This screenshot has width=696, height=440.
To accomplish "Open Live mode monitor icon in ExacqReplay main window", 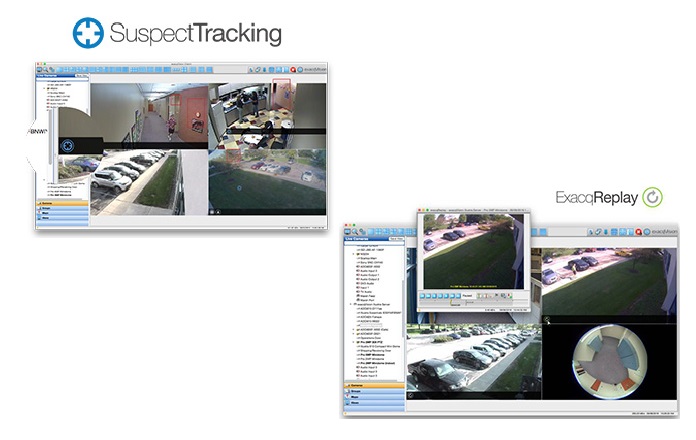I will pyautogui.click(x=348, y=232).
